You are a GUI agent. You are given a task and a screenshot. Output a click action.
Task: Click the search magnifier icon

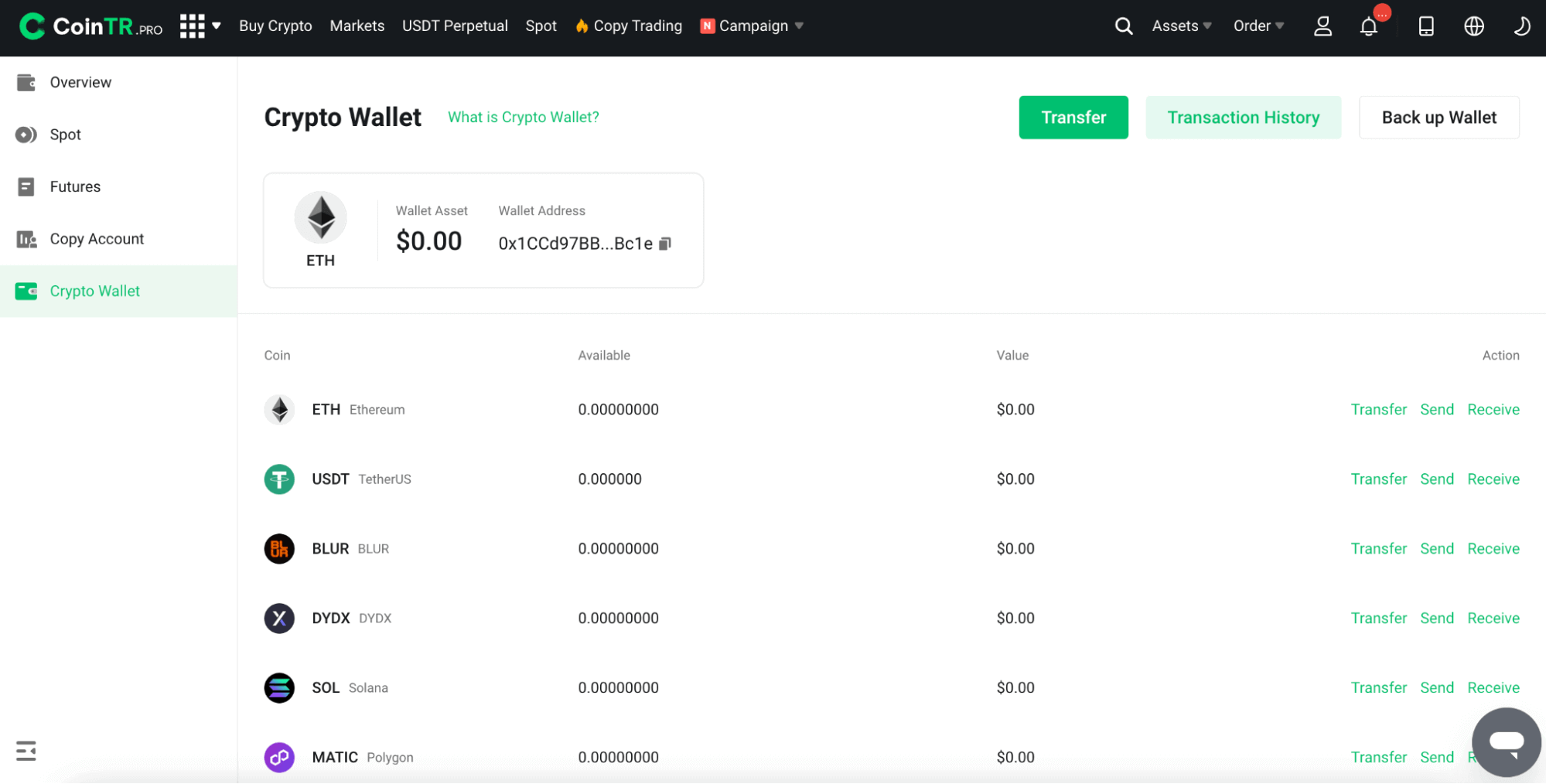pyautogui.click(x=1123, y=26)
